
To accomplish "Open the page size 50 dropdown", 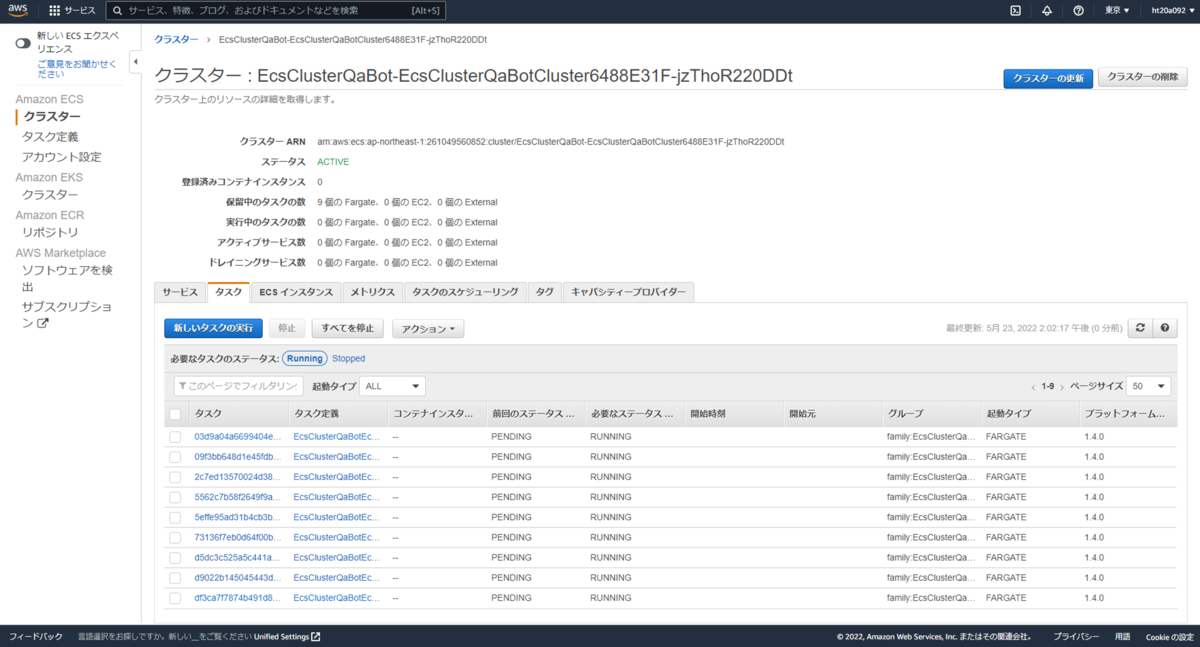I will coord(1148,386).
